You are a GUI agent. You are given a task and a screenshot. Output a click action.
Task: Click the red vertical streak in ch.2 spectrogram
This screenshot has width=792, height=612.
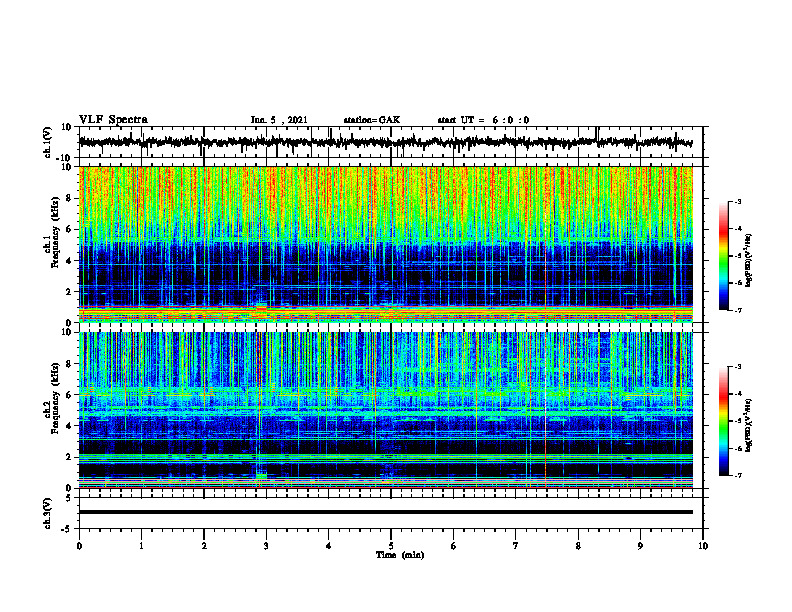point(546,410)
